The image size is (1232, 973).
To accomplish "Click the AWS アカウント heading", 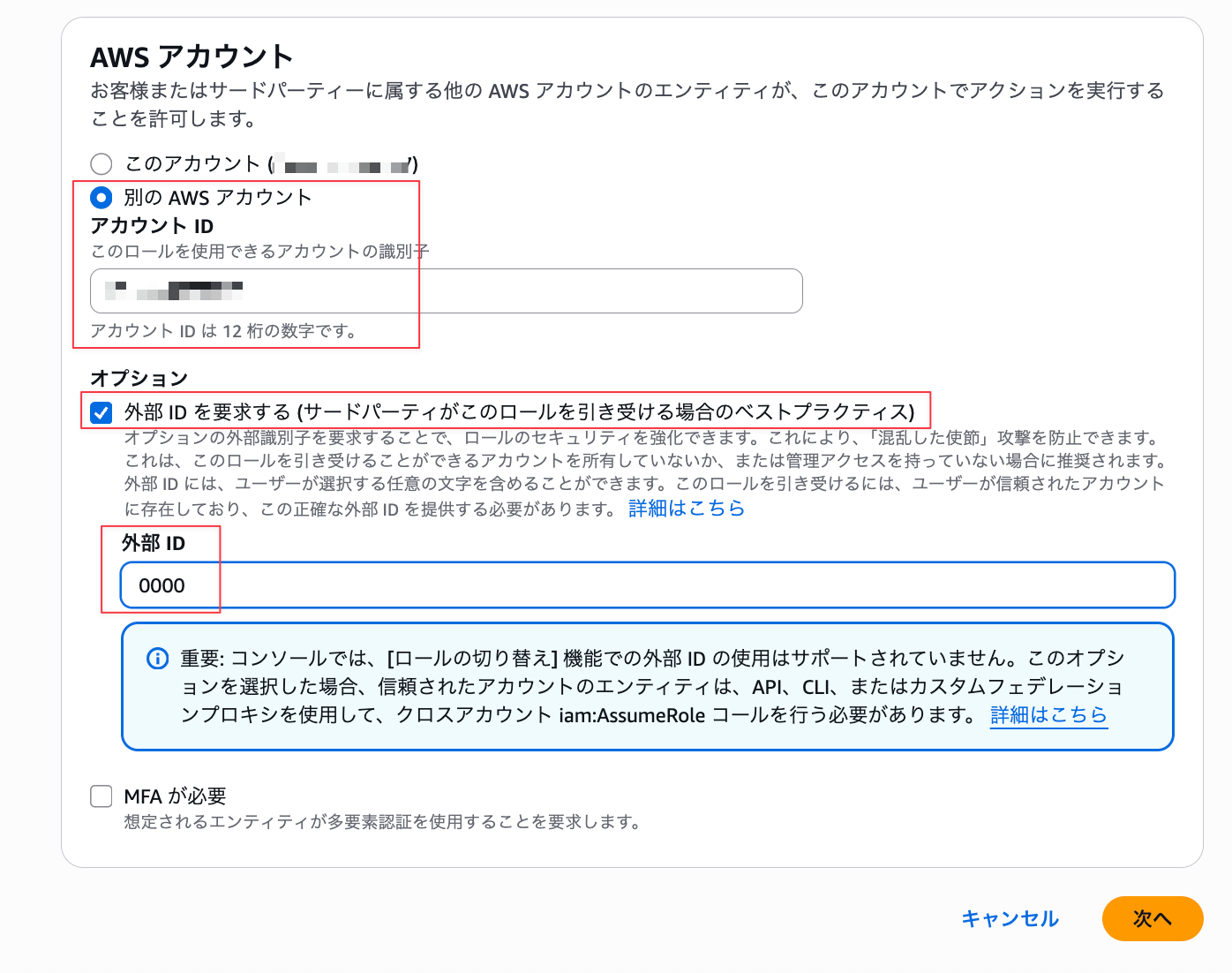I will coord(192,57).
